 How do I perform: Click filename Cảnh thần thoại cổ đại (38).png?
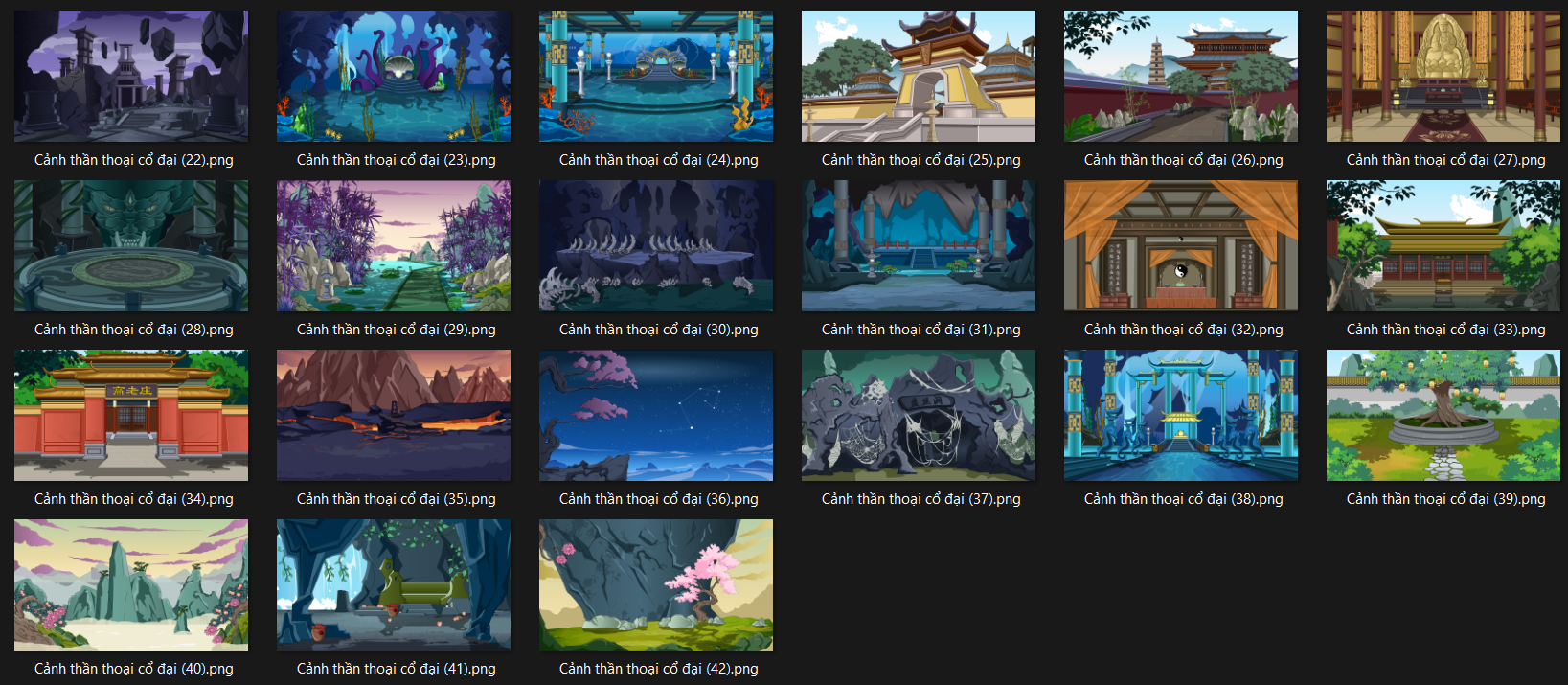[1184, 499]
